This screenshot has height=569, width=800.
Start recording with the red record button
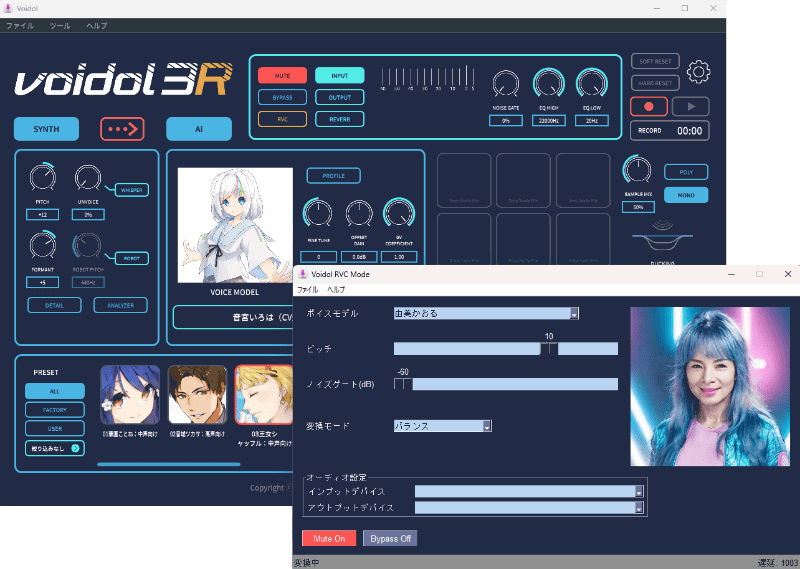coord(648,107)
